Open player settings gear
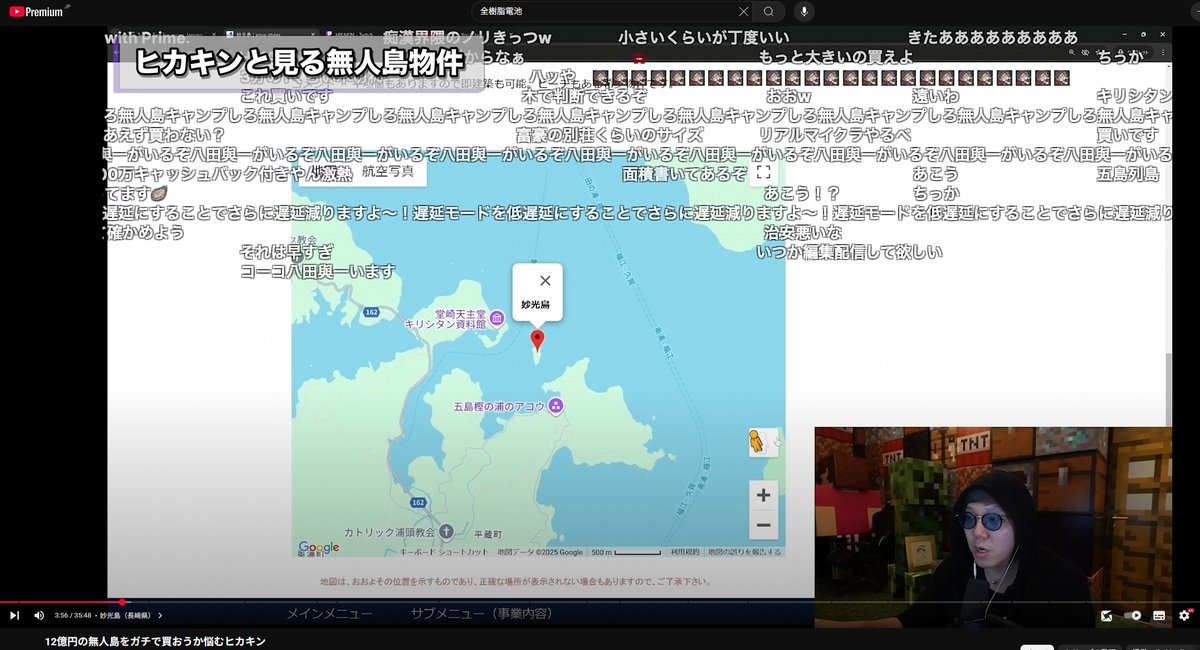The width and height of the screenshot is (1200, 650). tap(1185, 615)
